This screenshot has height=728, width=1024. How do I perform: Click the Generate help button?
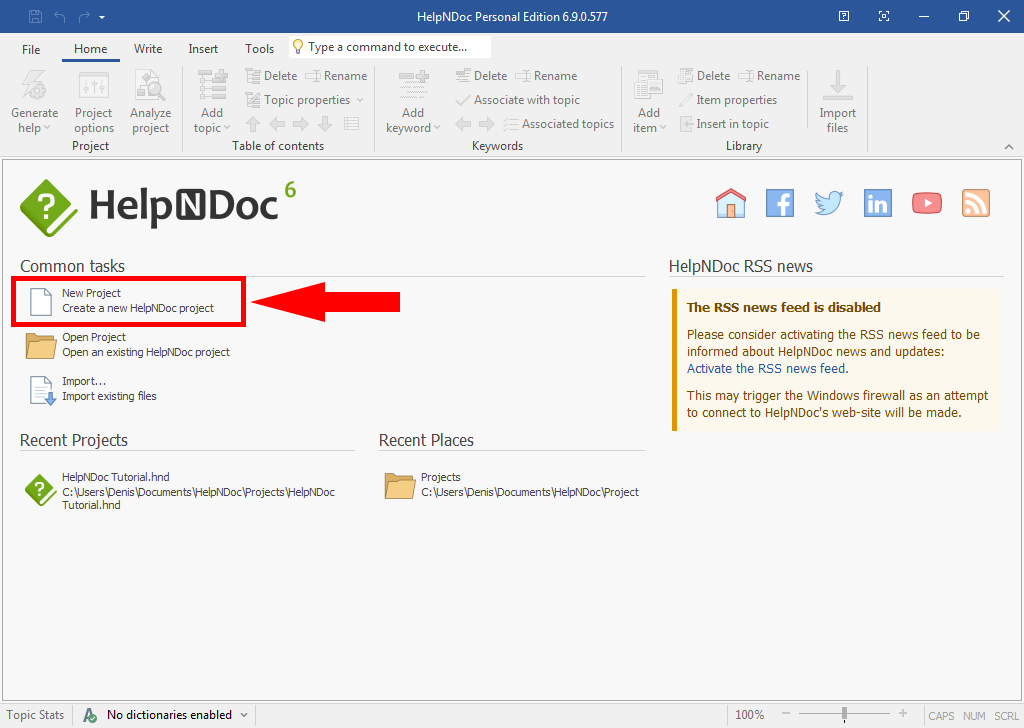click(x=35, y=102)
